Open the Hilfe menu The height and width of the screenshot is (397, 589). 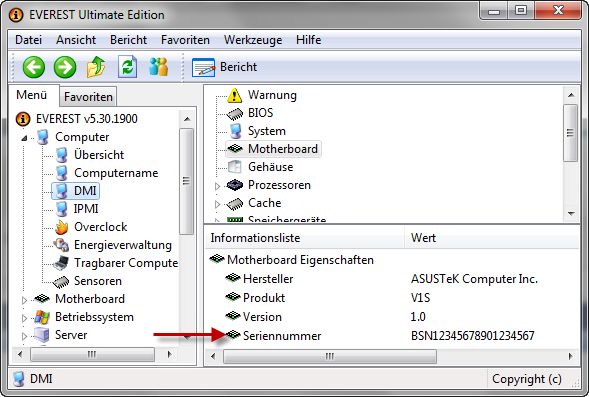tap(308, 40)
